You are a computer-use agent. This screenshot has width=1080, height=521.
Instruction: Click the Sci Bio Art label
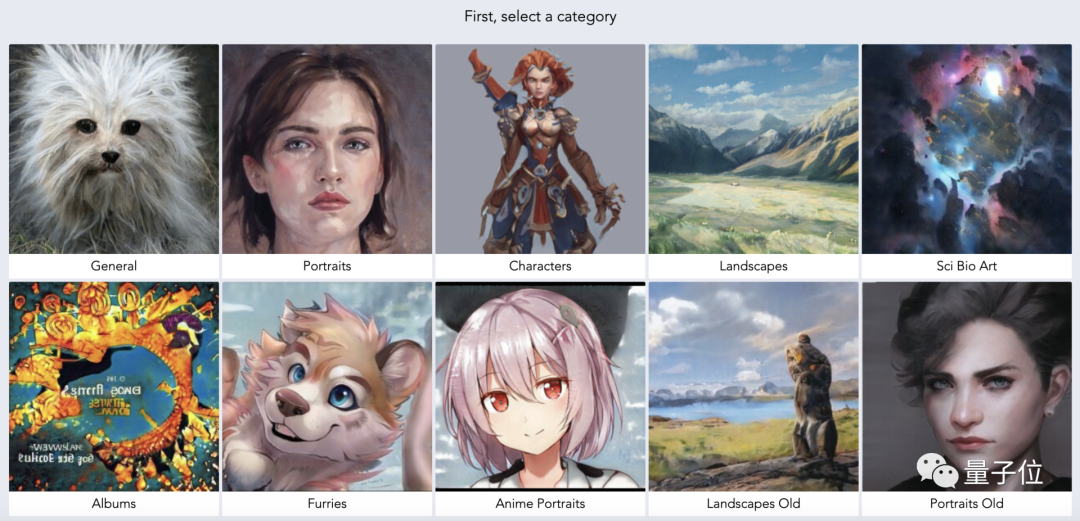tap(966, 266)
